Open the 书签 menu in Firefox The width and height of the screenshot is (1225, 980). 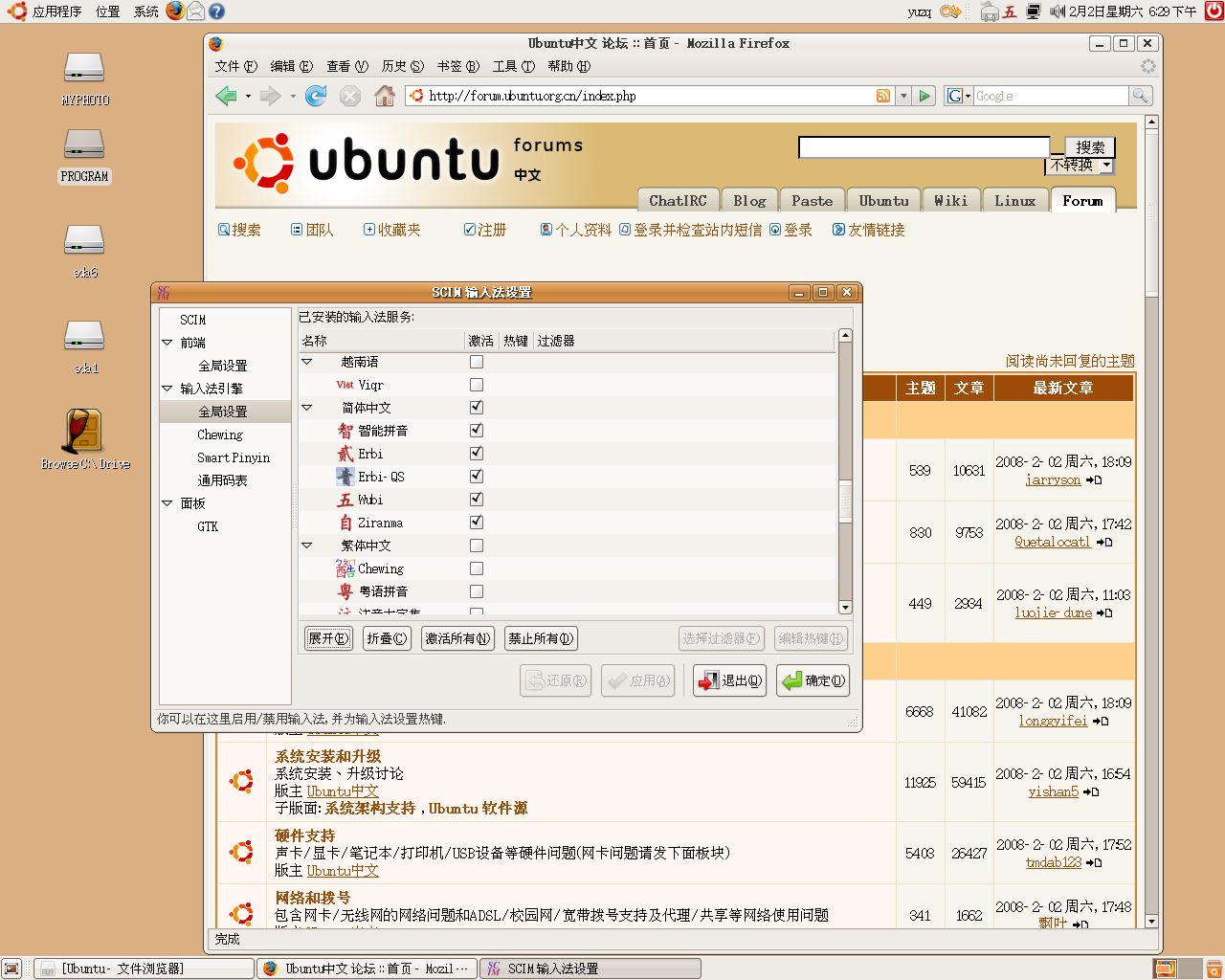457,66
